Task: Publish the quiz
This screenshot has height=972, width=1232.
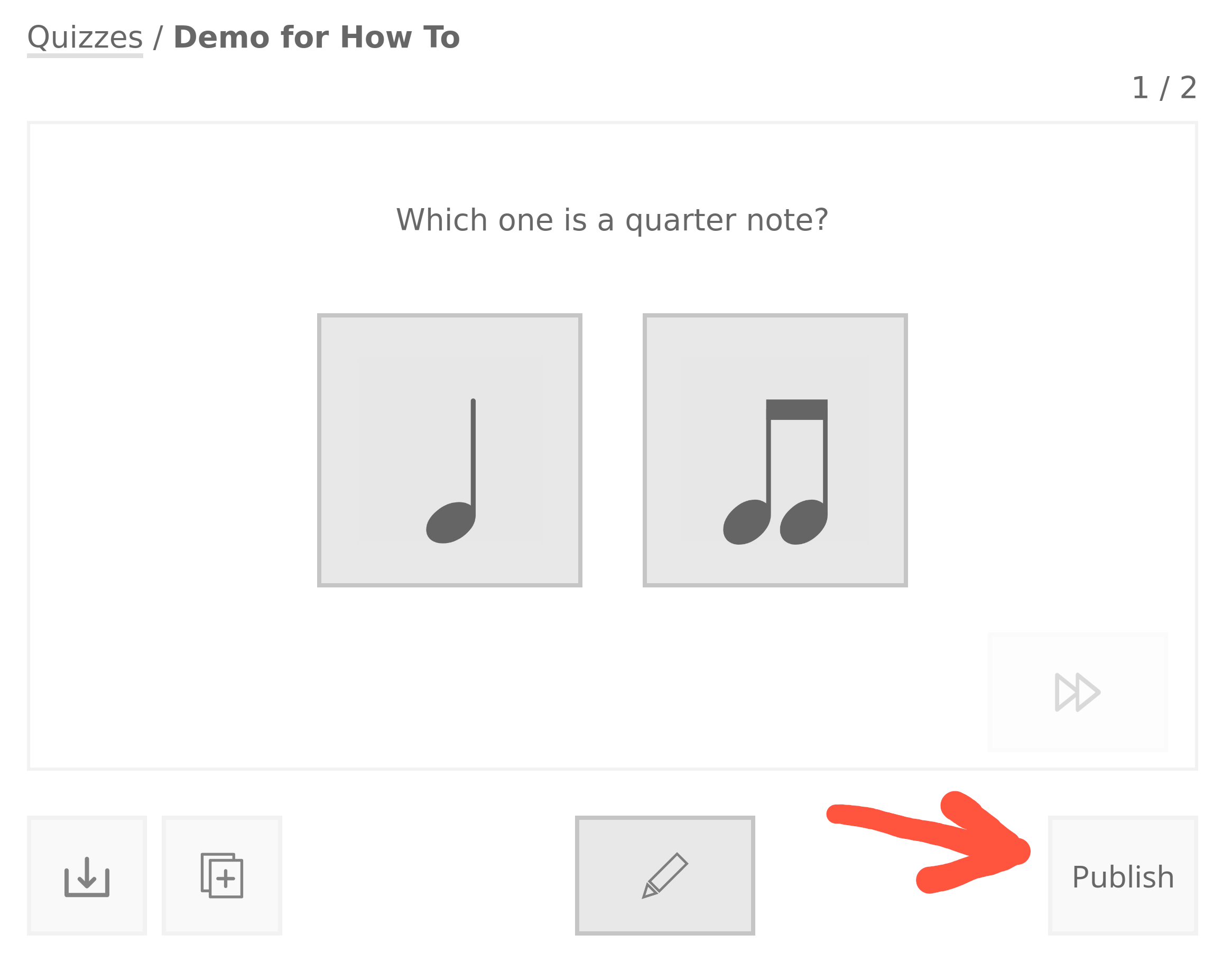Action: tap(1122, 877)
